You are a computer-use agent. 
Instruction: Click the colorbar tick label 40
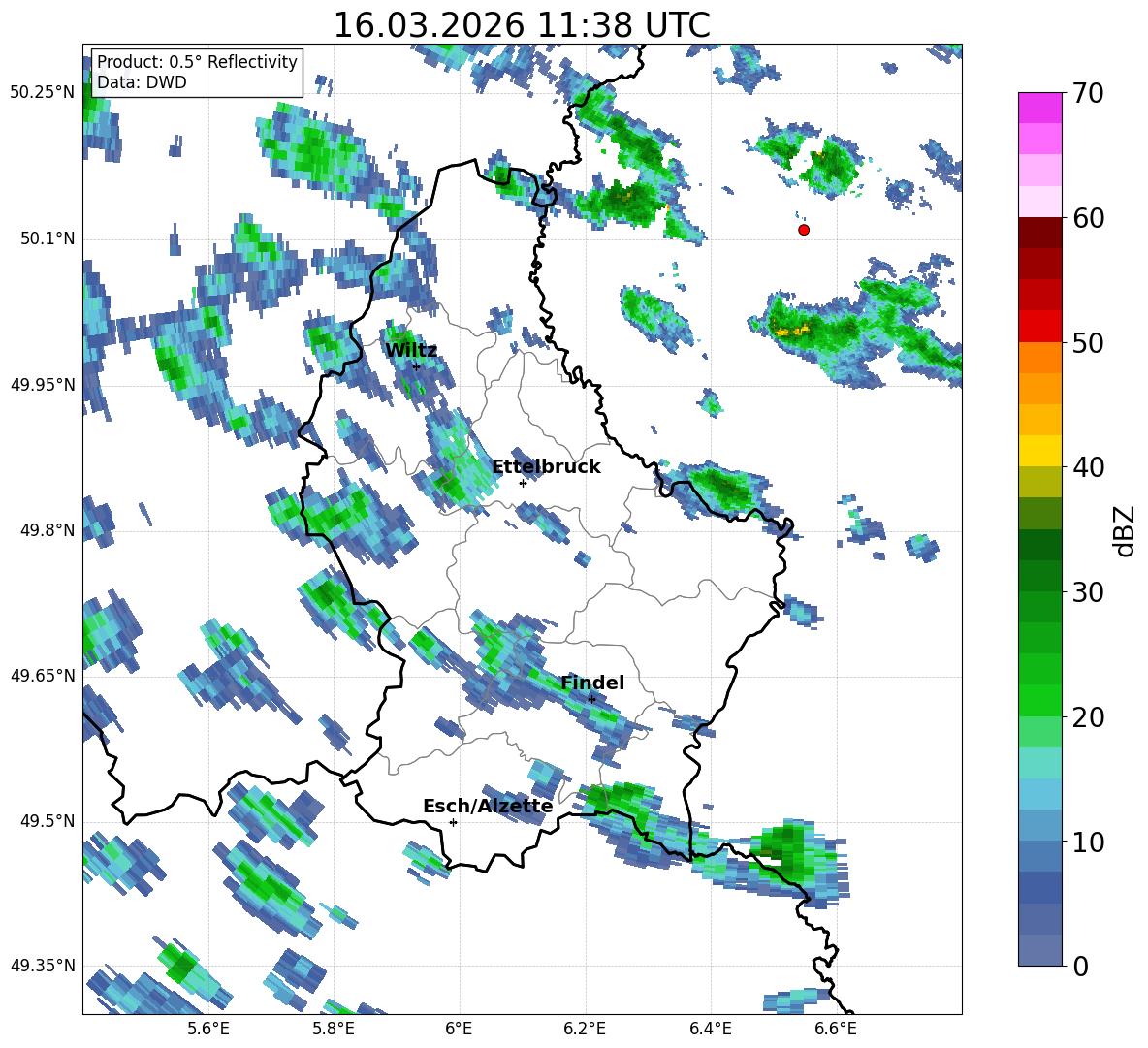tap(1088, 467)
